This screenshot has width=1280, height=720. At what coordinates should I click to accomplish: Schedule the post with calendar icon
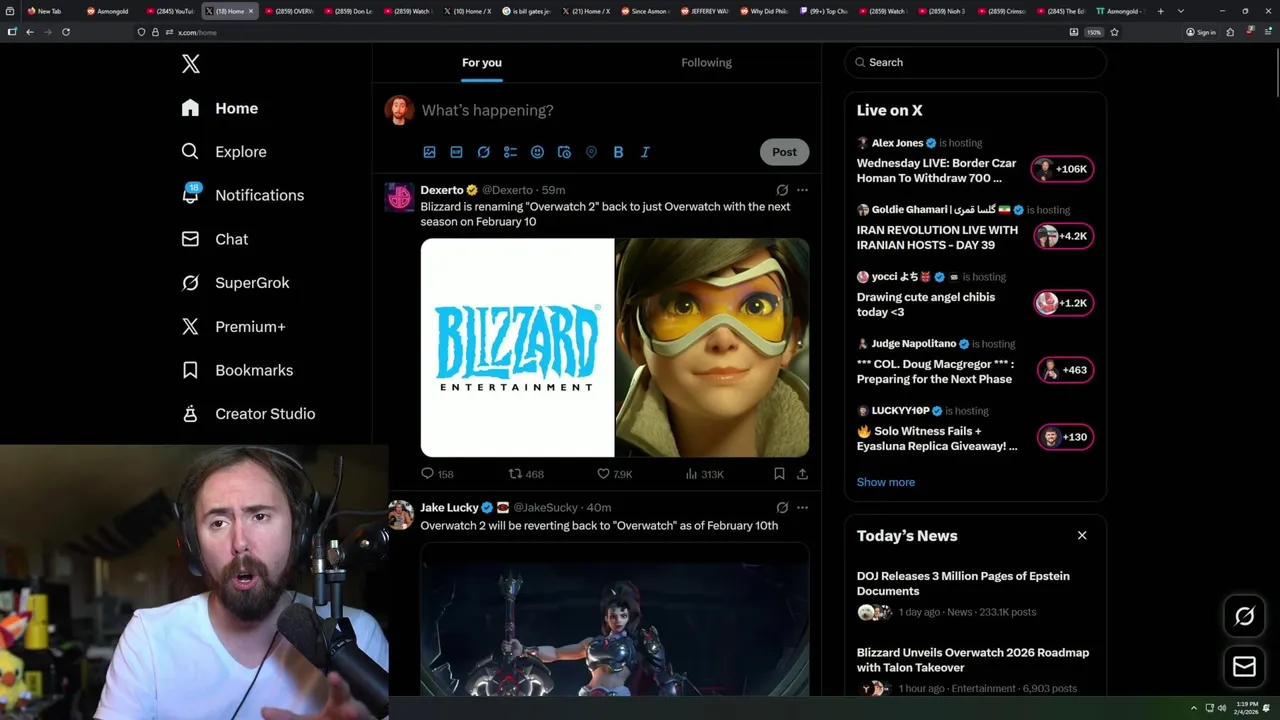(564, 152)
